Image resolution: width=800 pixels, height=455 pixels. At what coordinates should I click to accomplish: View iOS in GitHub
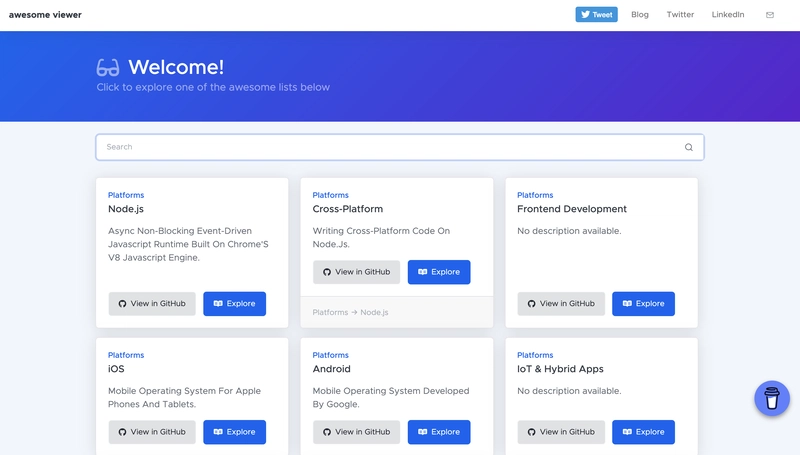click(152, 432)
